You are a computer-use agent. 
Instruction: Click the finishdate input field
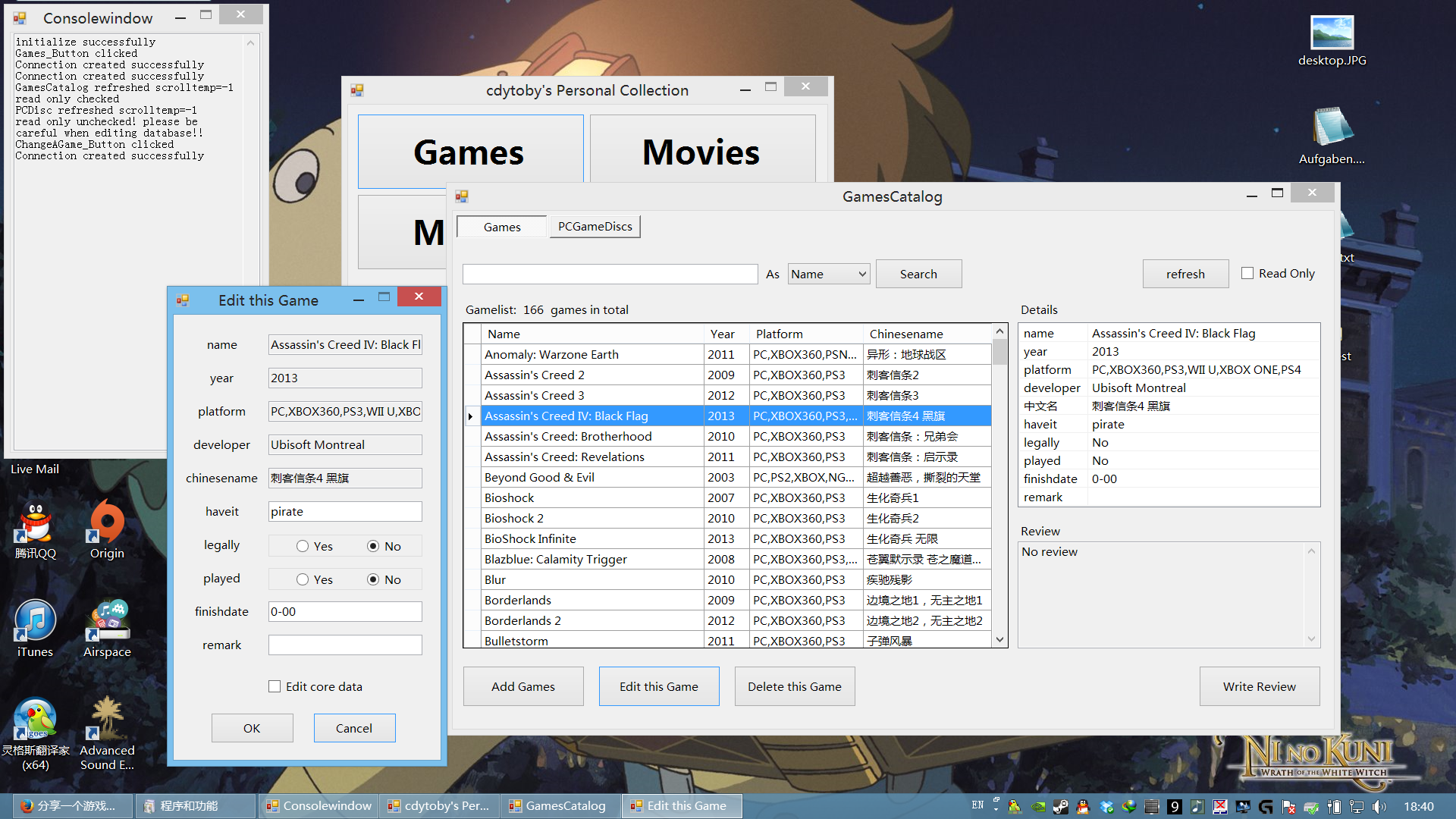tap(345, 611)
